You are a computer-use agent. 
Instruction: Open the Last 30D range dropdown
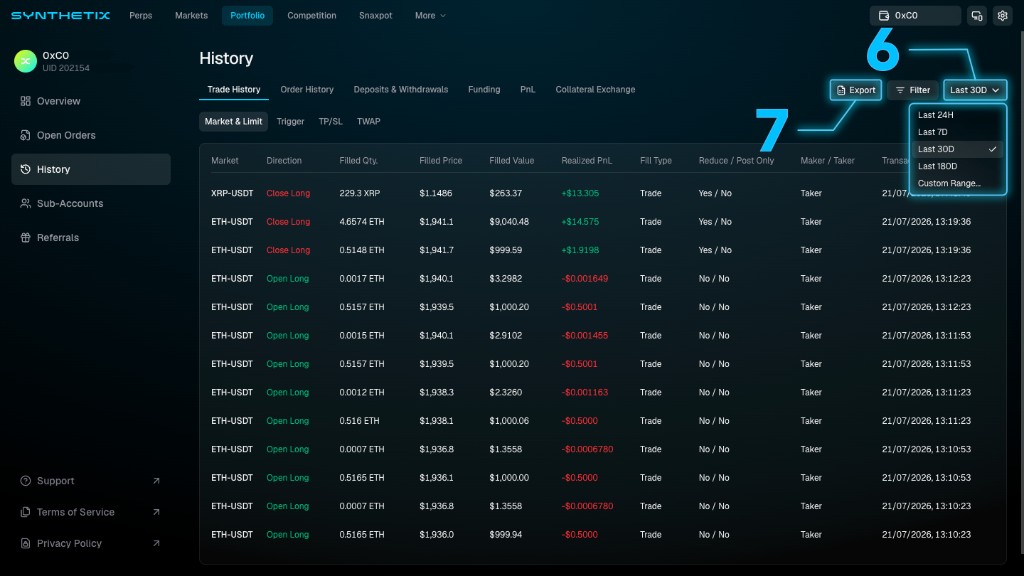[975, 90]
